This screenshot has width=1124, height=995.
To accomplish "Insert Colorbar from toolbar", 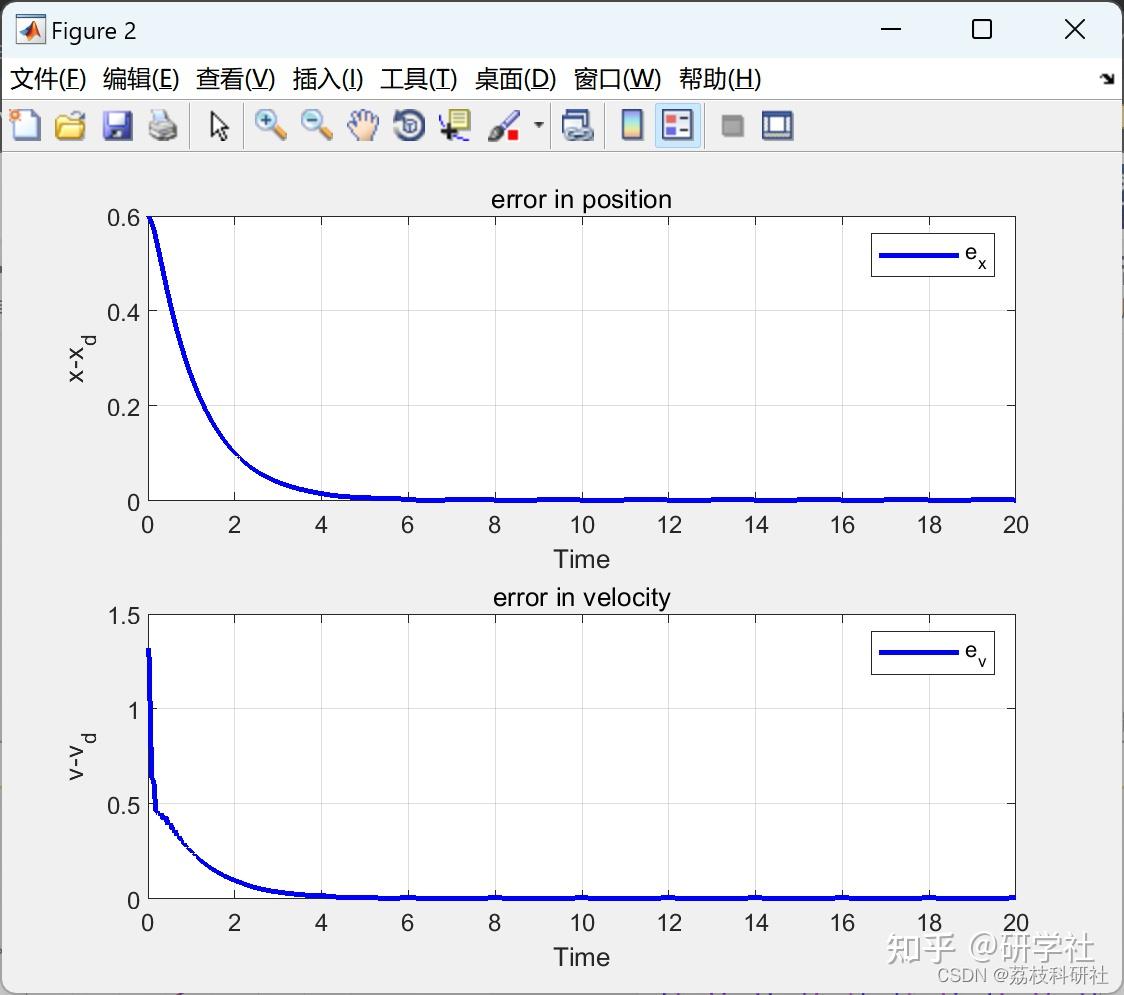I will [x=632, y=125].
